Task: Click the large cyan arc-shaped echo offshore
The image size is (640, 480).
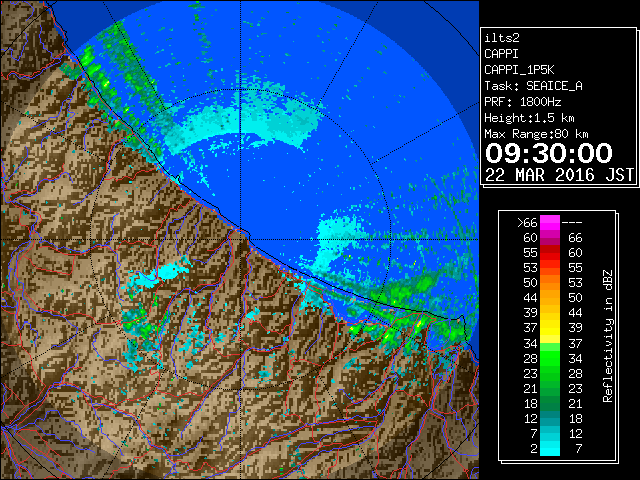Action: 245,120
